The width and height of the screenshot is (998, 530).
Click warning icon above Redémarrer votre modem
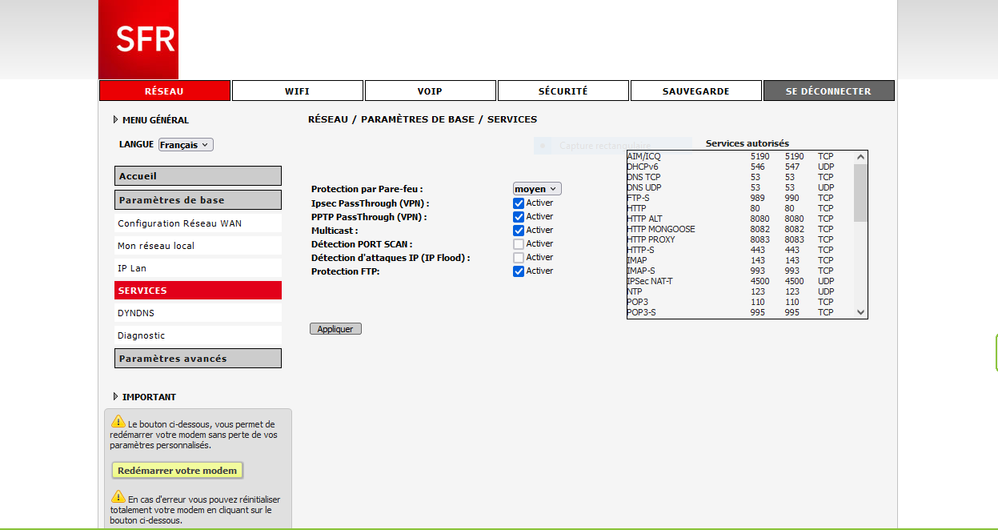118,422
